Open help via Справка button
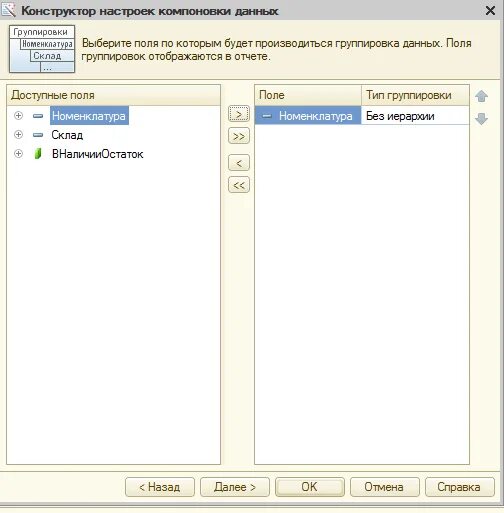This screenshot has height=513, width=504. 460,487
